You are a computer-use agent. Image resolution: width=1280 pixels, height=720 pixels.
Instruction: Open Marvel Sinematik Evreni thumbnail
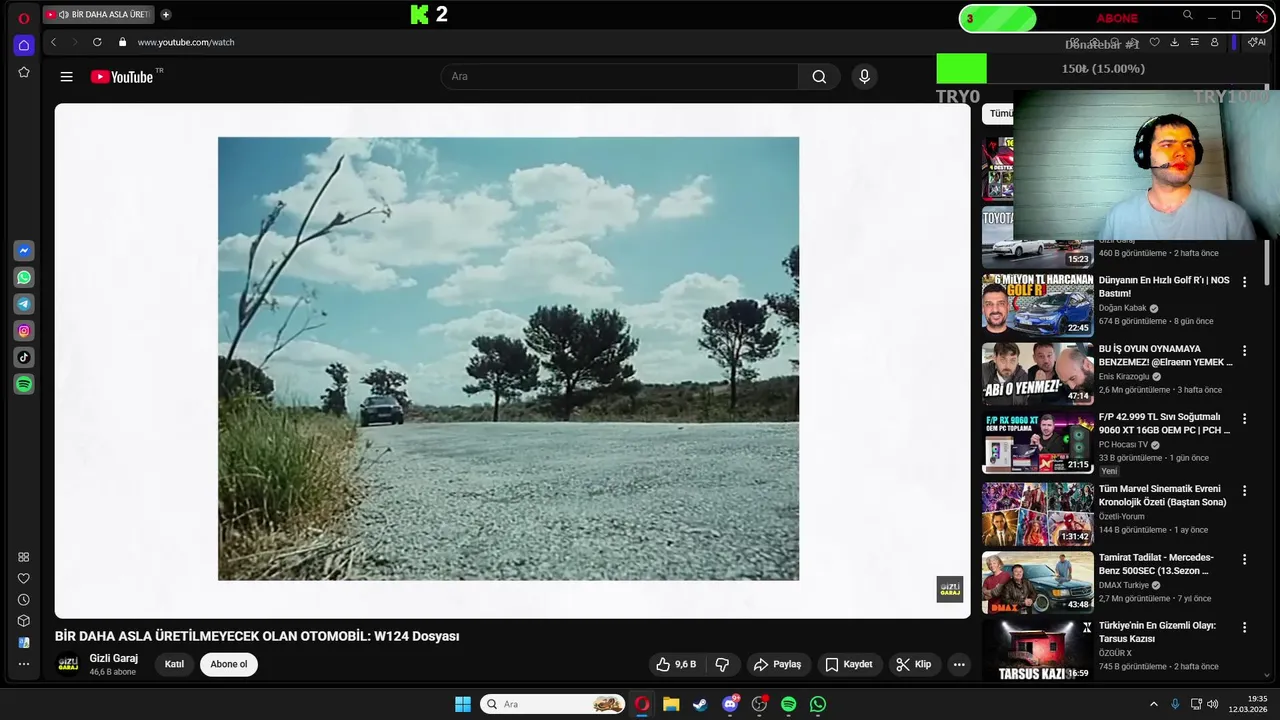tap(1037, 514)
